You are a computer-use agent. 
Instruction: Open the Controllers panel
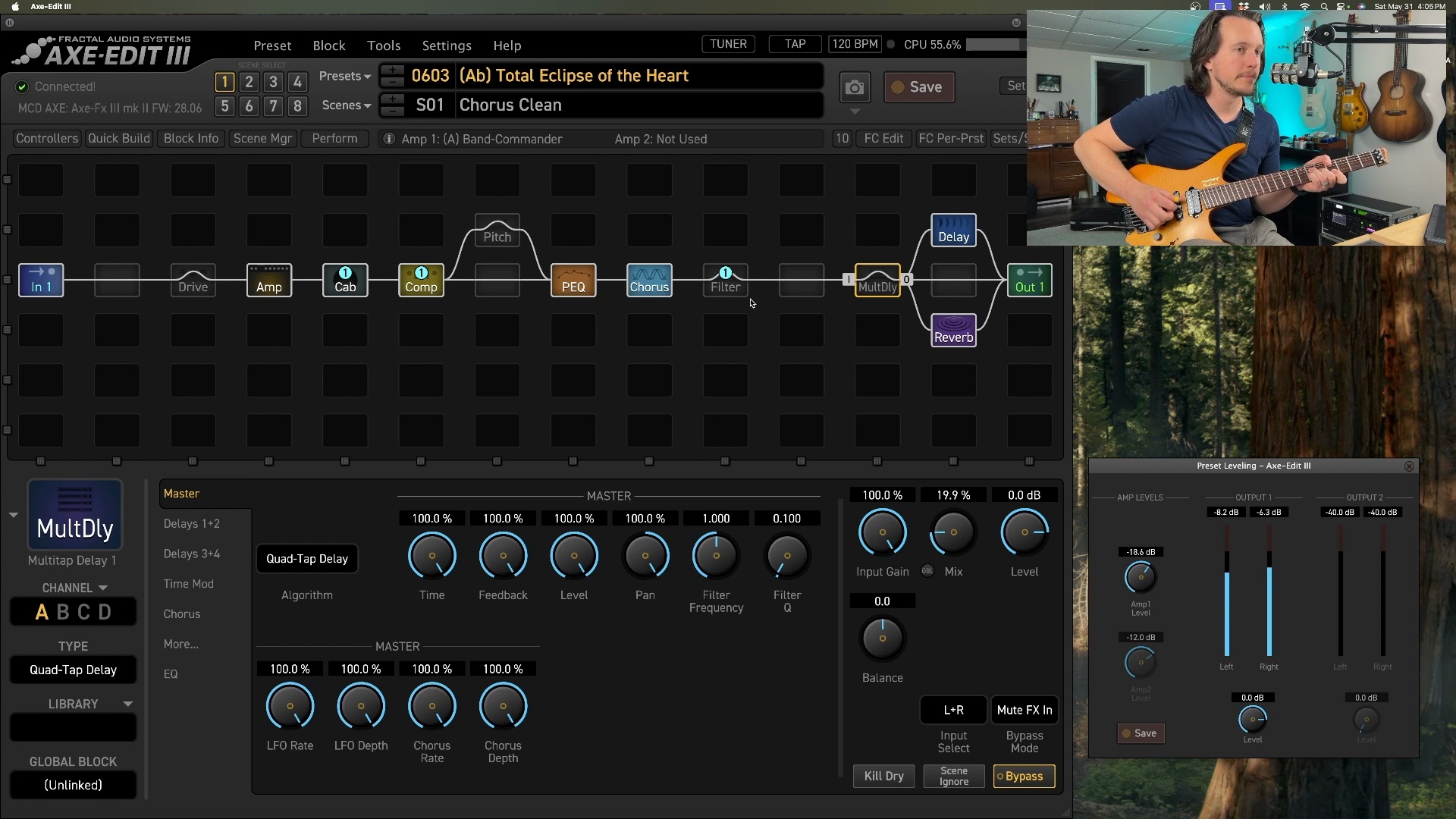[x=47, y=139]
